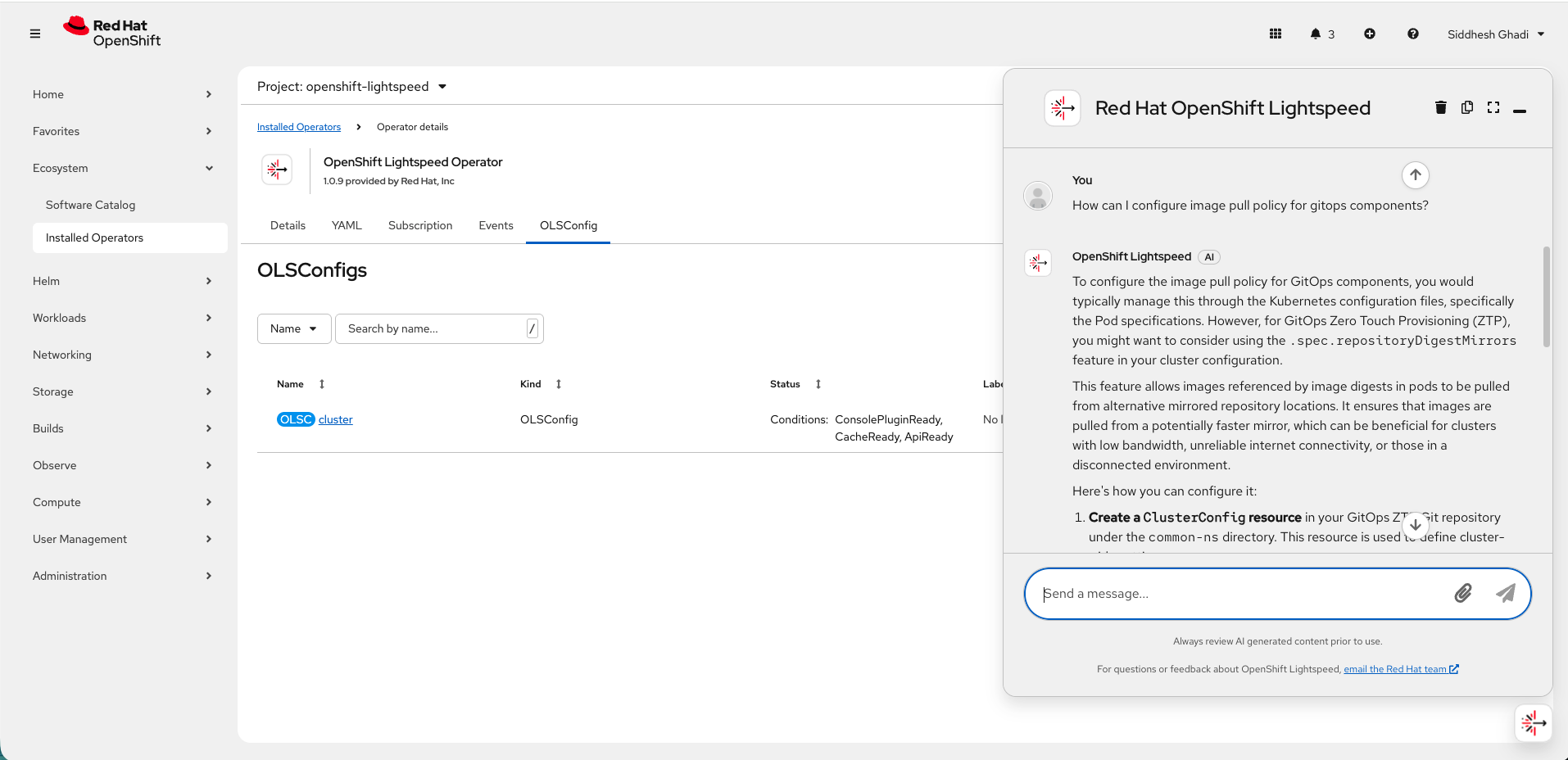
Task: Expand Lightspeed chat to full screen
Action: point(1493,107)
